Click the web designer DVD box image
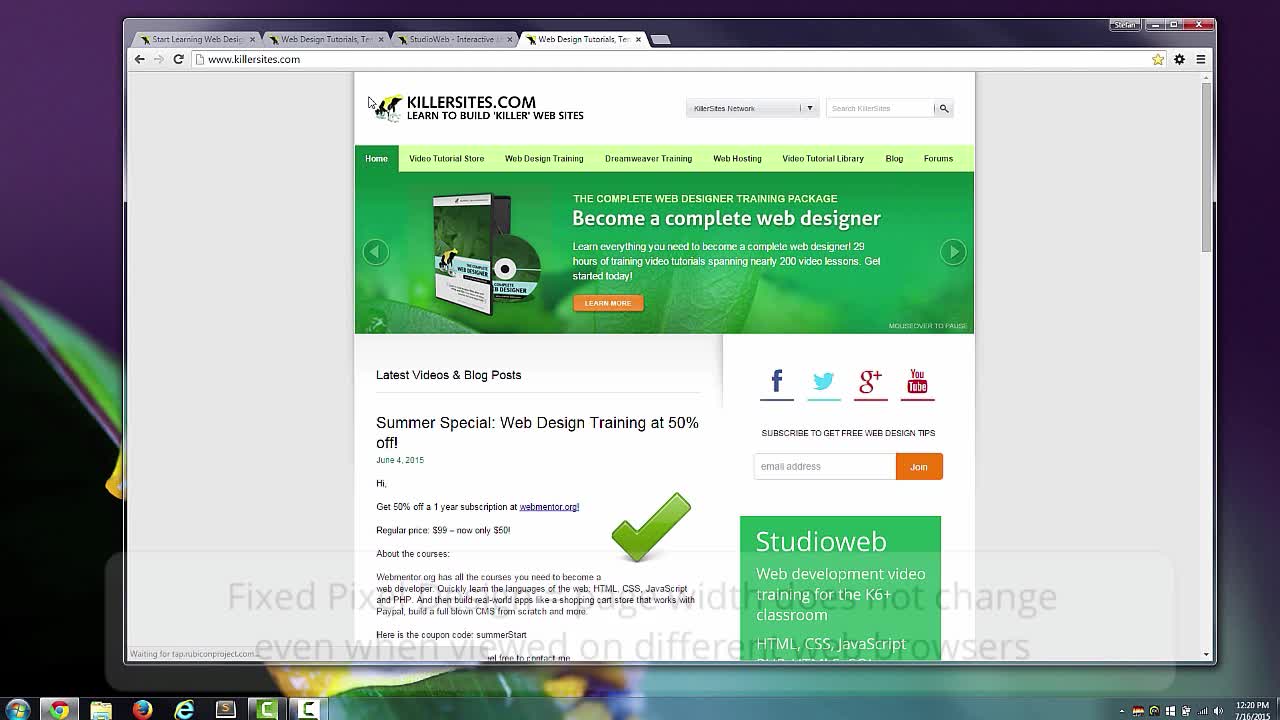 486,254
